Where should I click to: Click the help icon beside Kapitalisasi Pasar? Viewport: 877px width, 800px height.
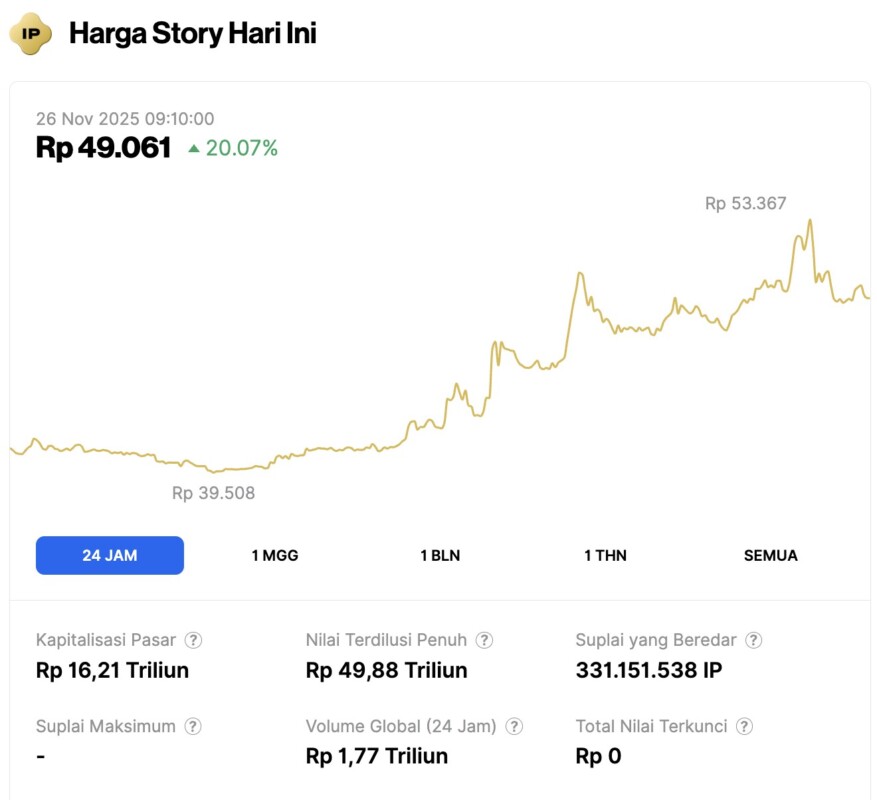click(x=194, y=640)
